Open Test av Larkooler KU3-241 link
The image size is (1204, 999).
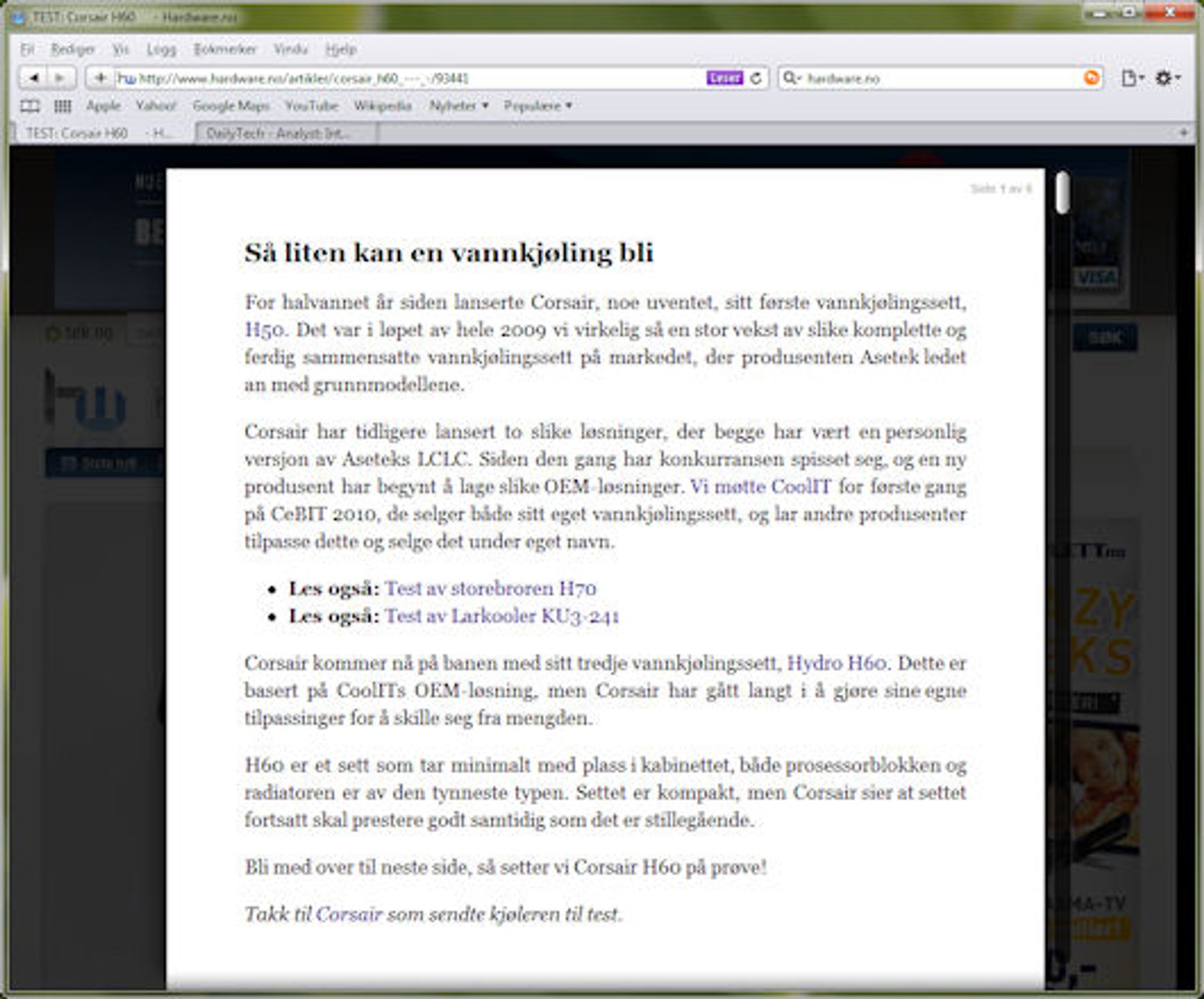(502, 616)
